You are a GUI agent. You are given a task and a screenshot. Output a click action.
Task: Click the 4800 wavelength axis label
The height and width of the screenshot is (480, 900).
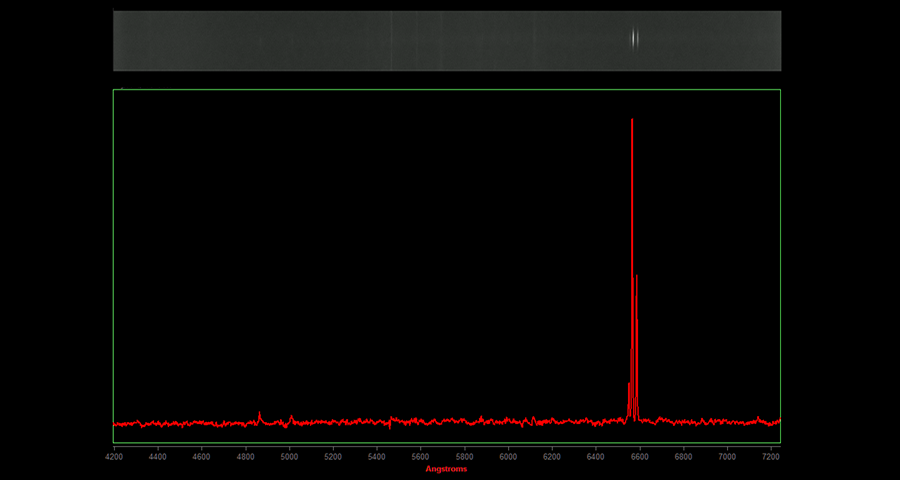click(245, 457)
